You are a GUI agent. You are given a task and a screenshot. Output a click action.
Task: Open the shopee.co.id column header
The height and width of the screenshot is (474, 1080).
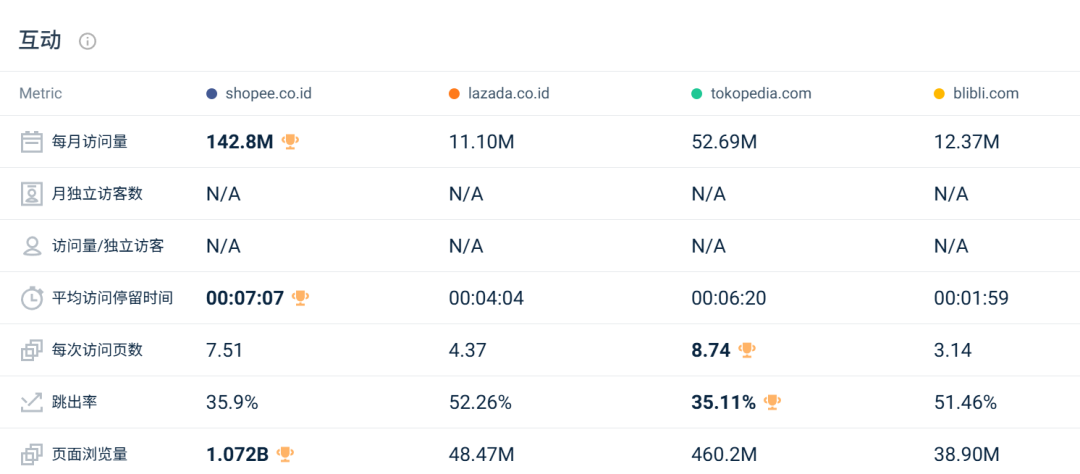pyautogui.click(x=269, y=94)
